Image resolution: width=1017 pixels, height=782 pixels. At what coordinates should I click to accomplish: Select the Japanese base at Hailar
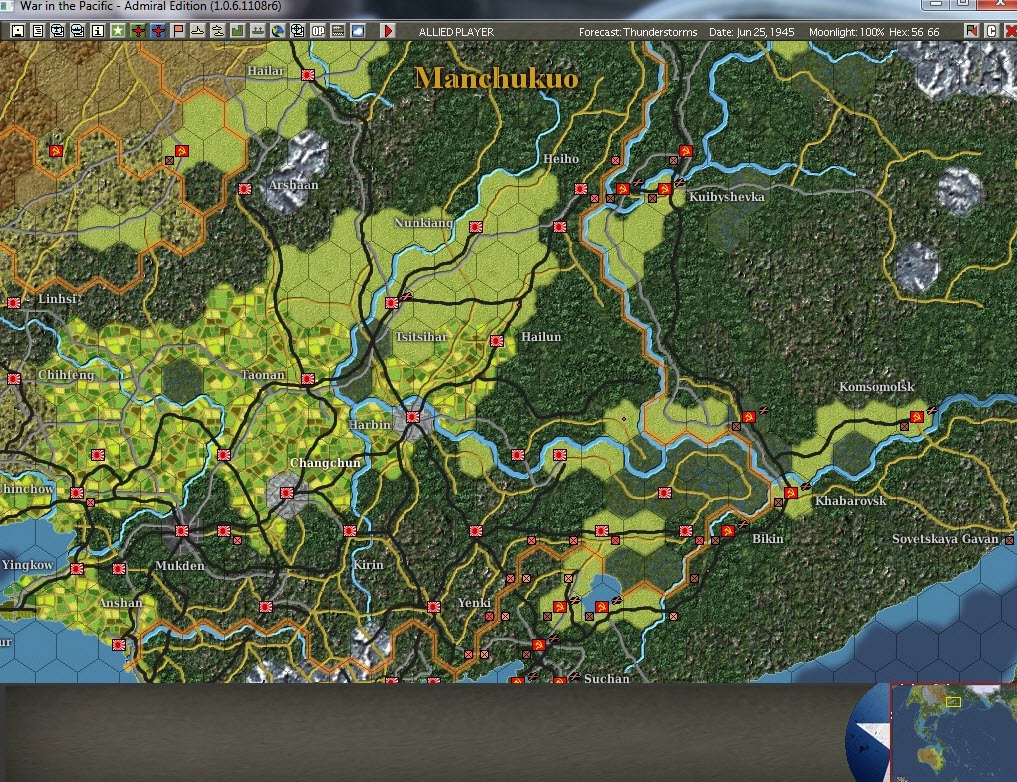tap(308, 75)
